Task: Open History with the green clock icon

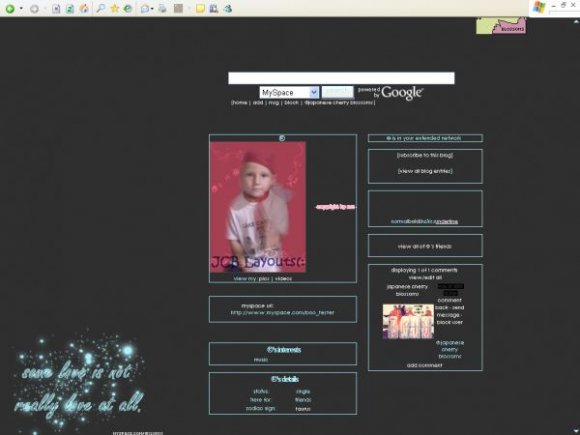Action: (x=128, y=9)
